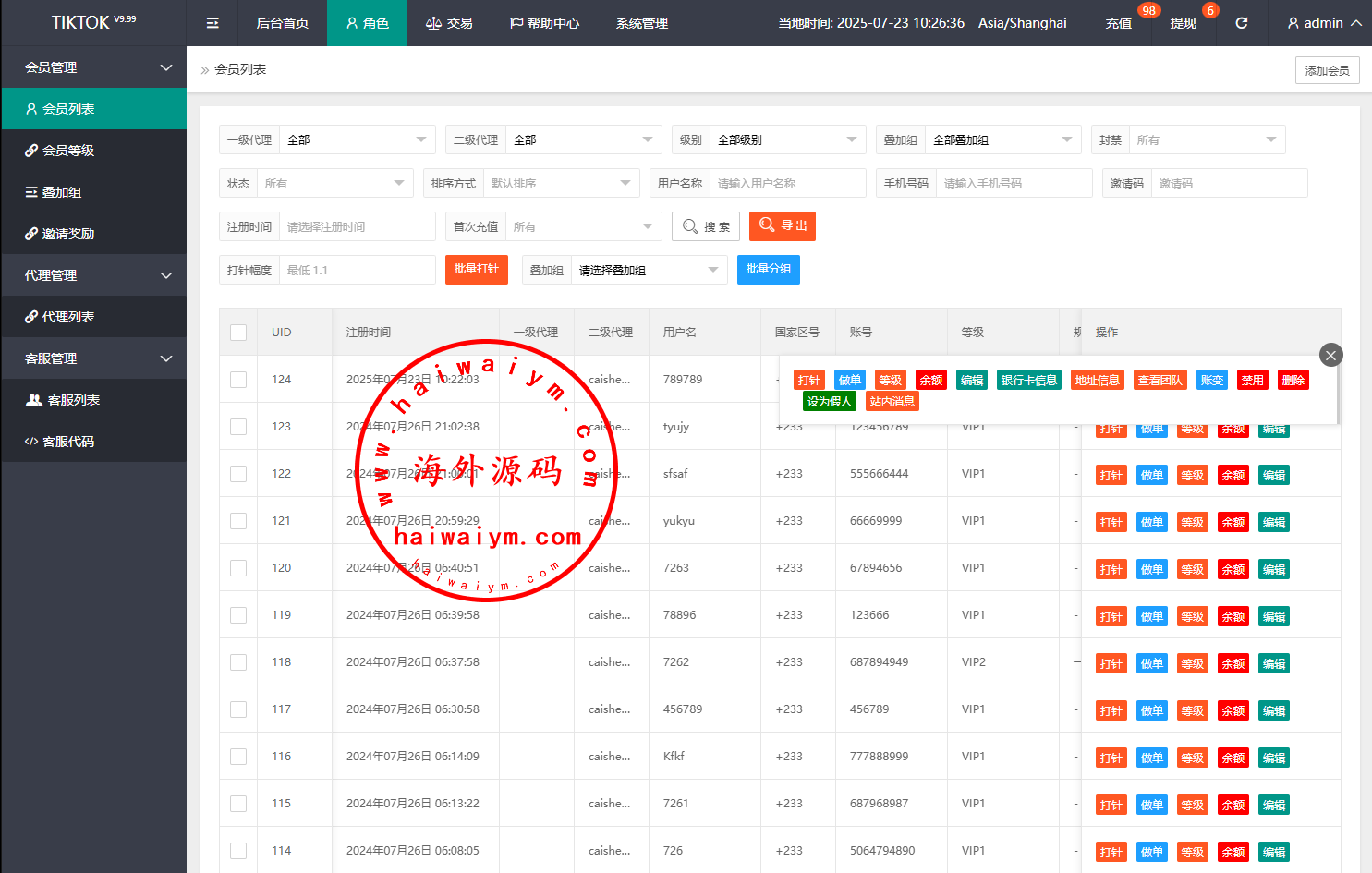Viewport: 1372px width, 873px height.
Task: Click the refresh icon in top bar
Action: pos(1242,23)
